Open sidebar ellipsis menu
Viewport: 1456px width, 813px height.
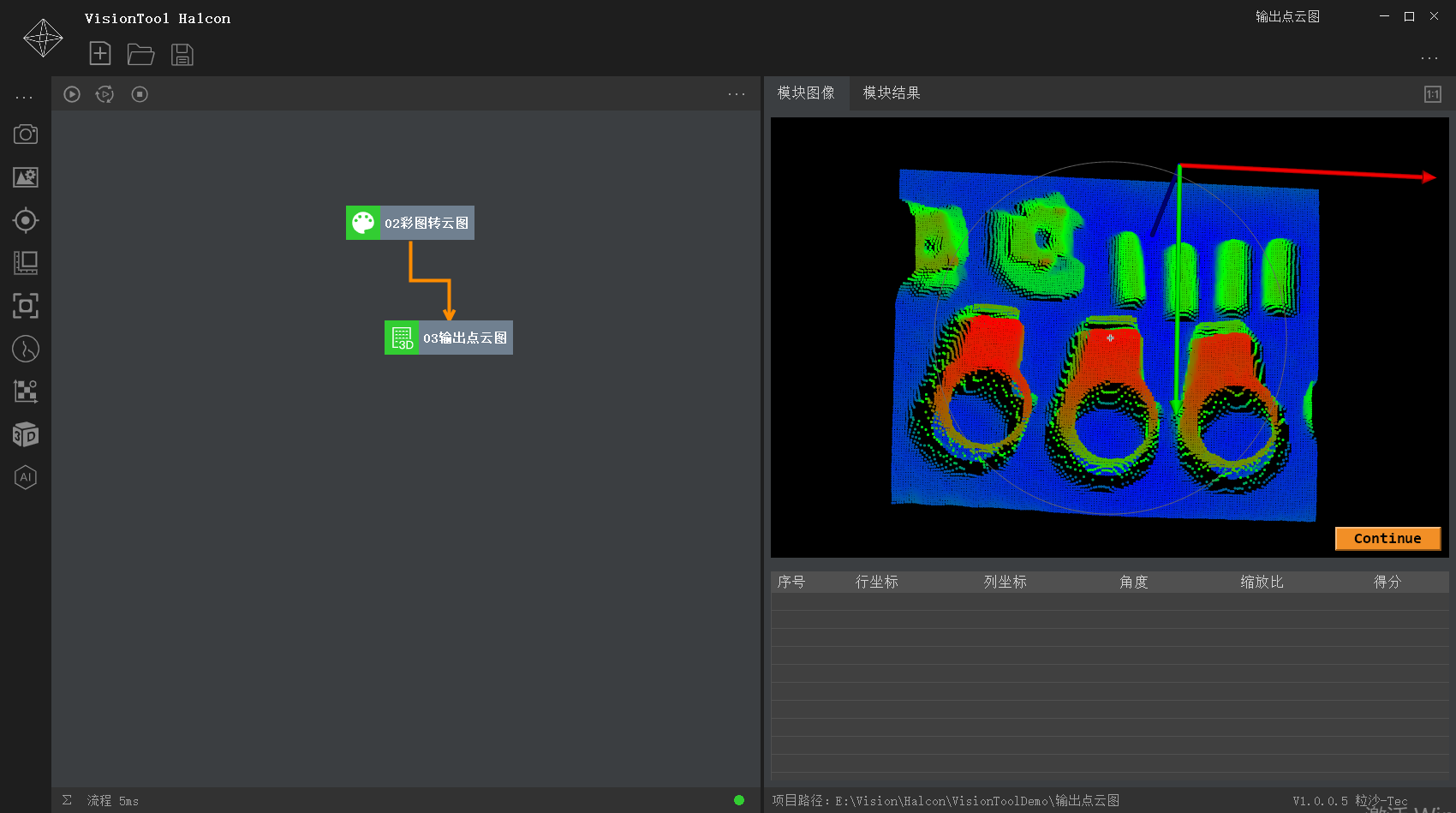[x=24, y=98]
